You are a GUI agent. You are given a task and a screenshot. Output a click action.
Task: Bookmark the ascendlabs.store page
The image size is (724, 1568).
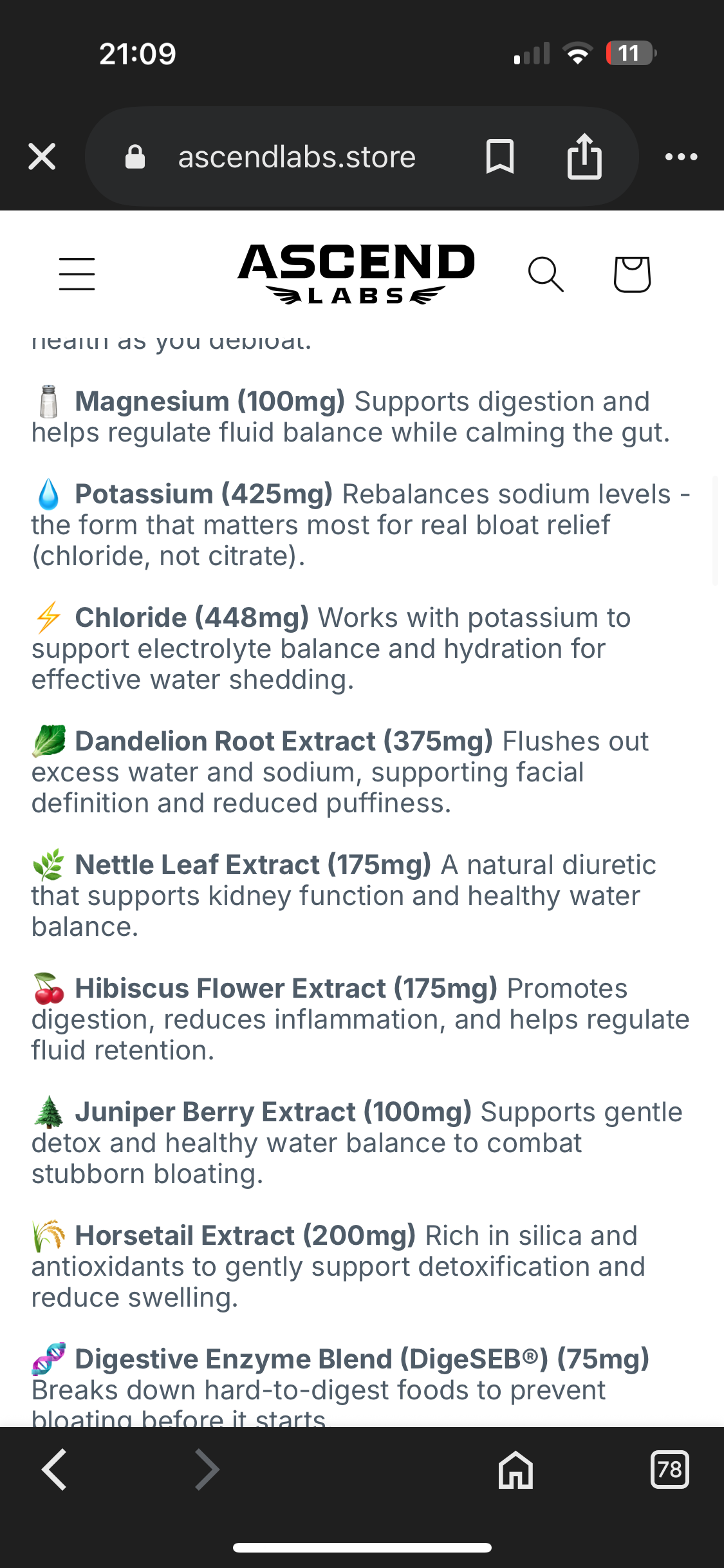[x=500, y=156]
